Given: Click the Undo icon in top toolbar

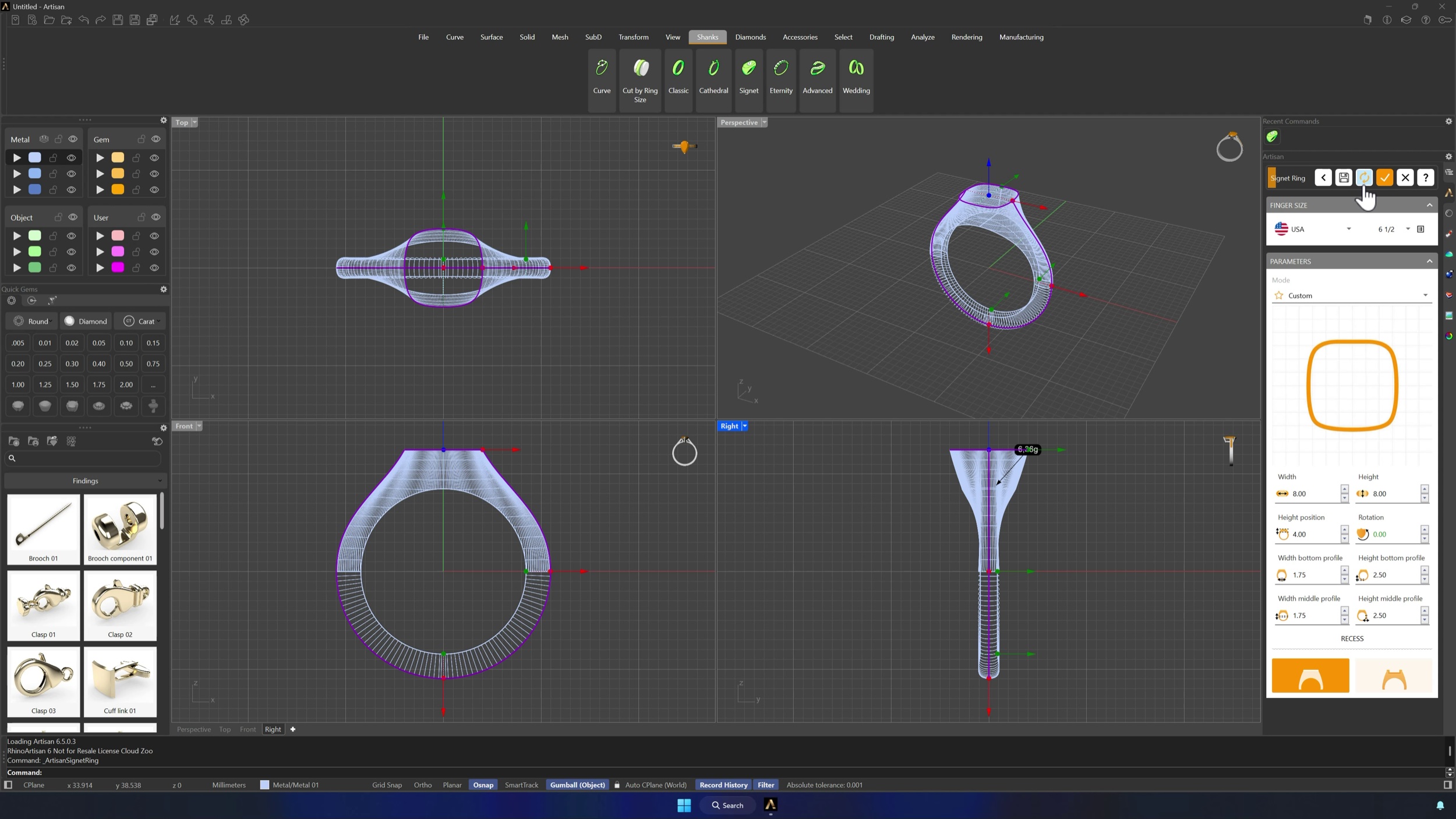Looking at the screenshot, I should click(84, 20).
